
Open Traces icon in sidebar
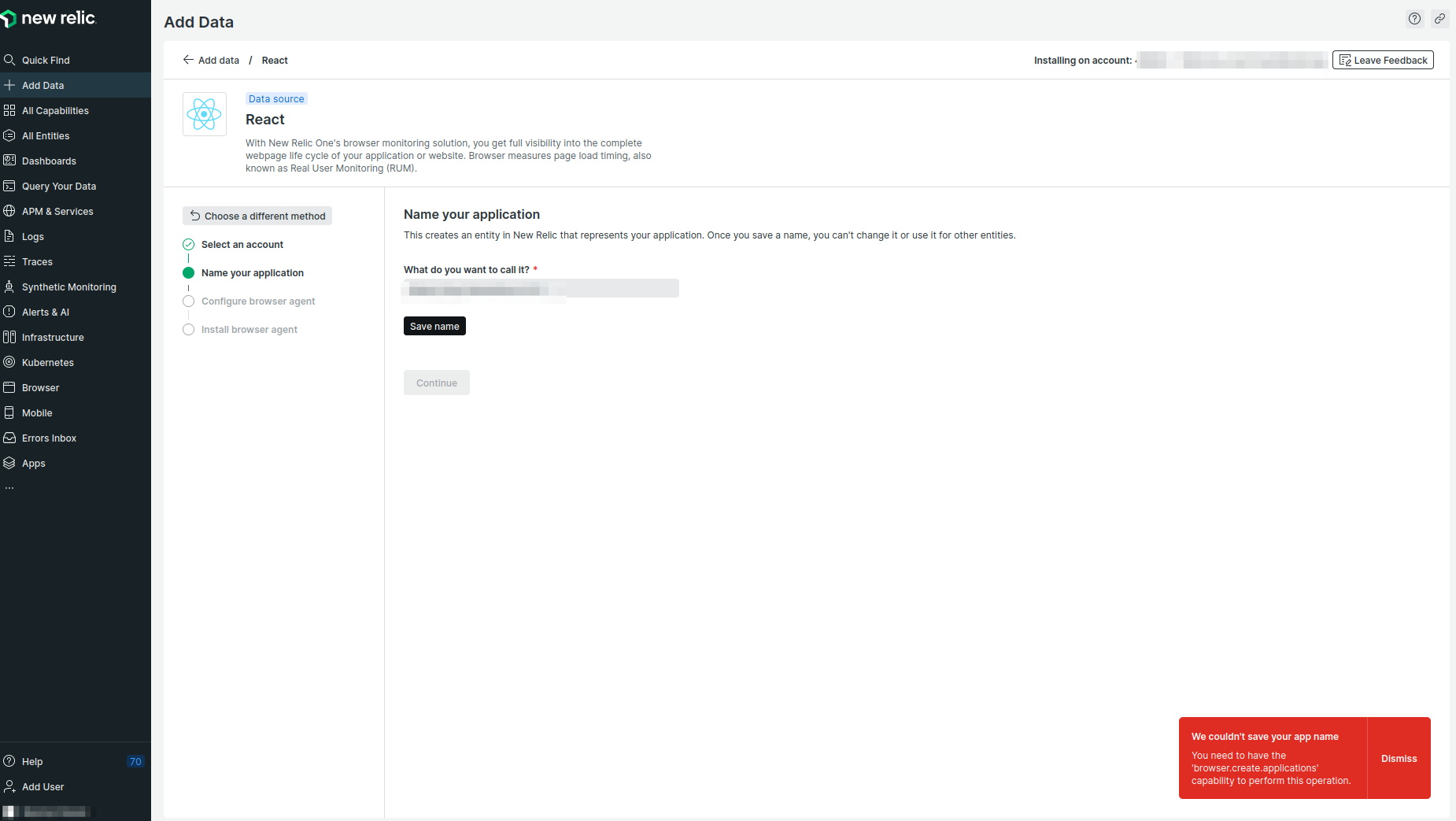tap(9, 261)
